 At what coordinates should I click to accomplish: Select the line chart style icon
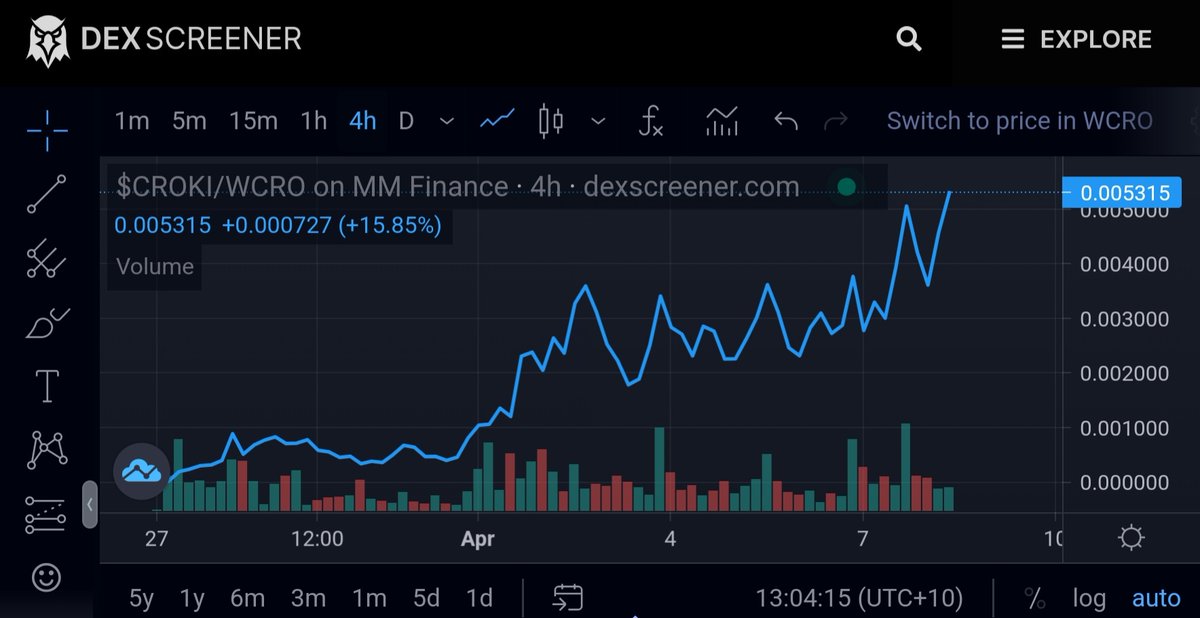tap(497, 121)
